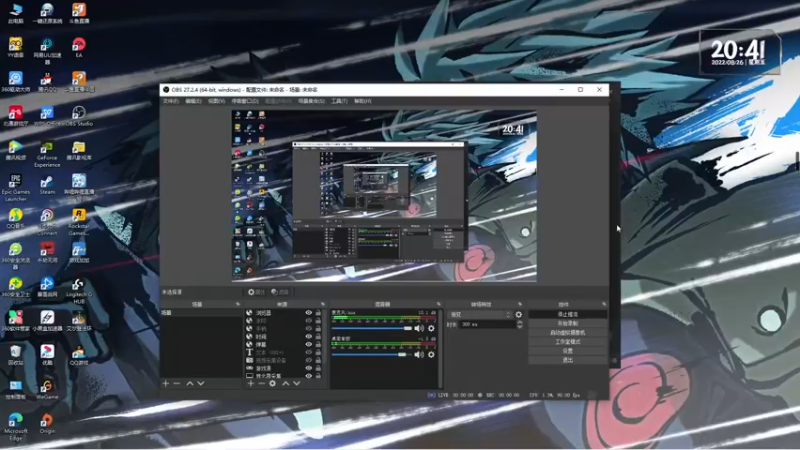The width and height of the screenshot is (800, 450).
Task: Toggle visibility eye of 时间 source
Action: [308, 336]
